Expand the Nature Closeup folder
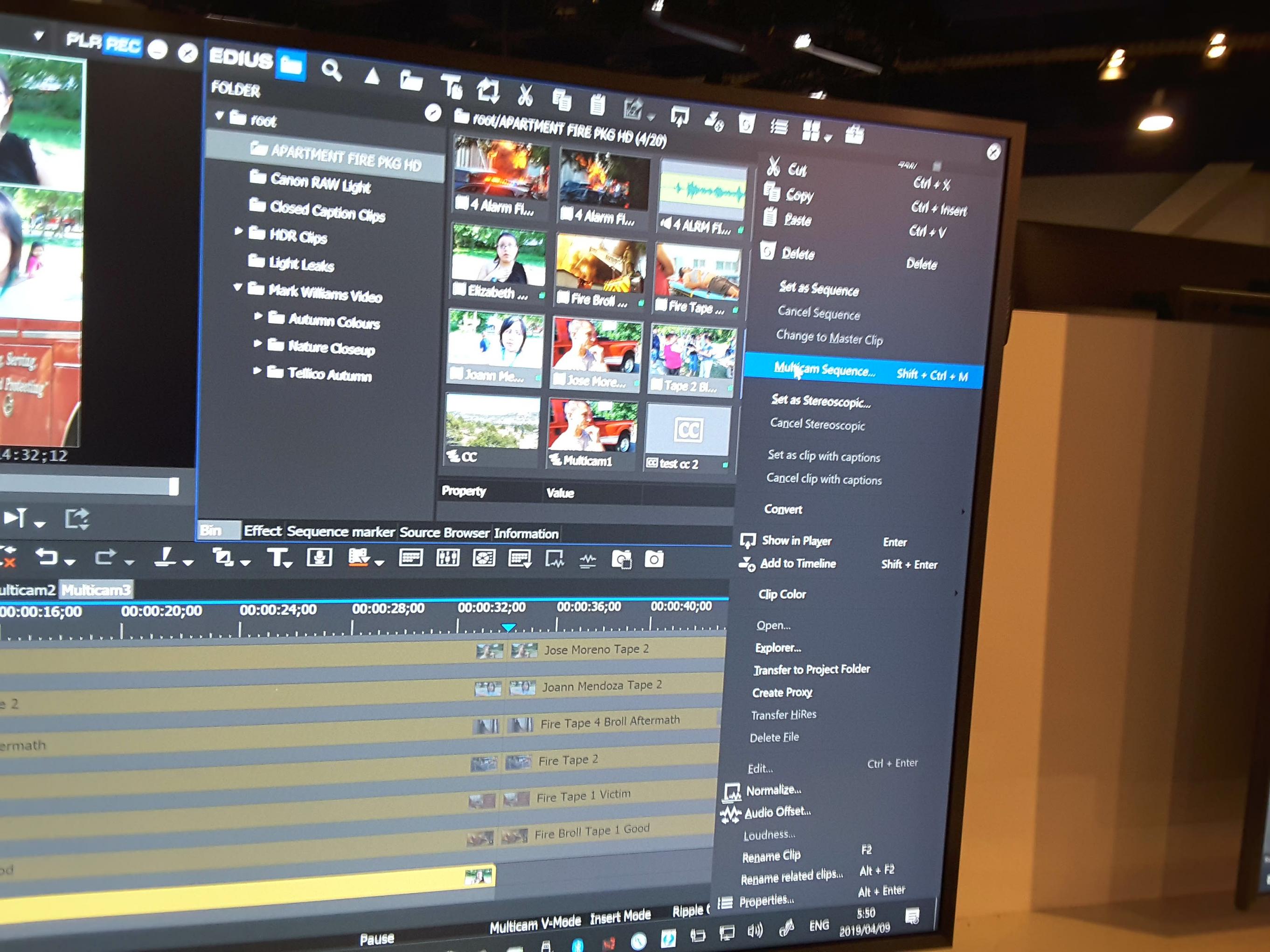 tap(257, 343)
